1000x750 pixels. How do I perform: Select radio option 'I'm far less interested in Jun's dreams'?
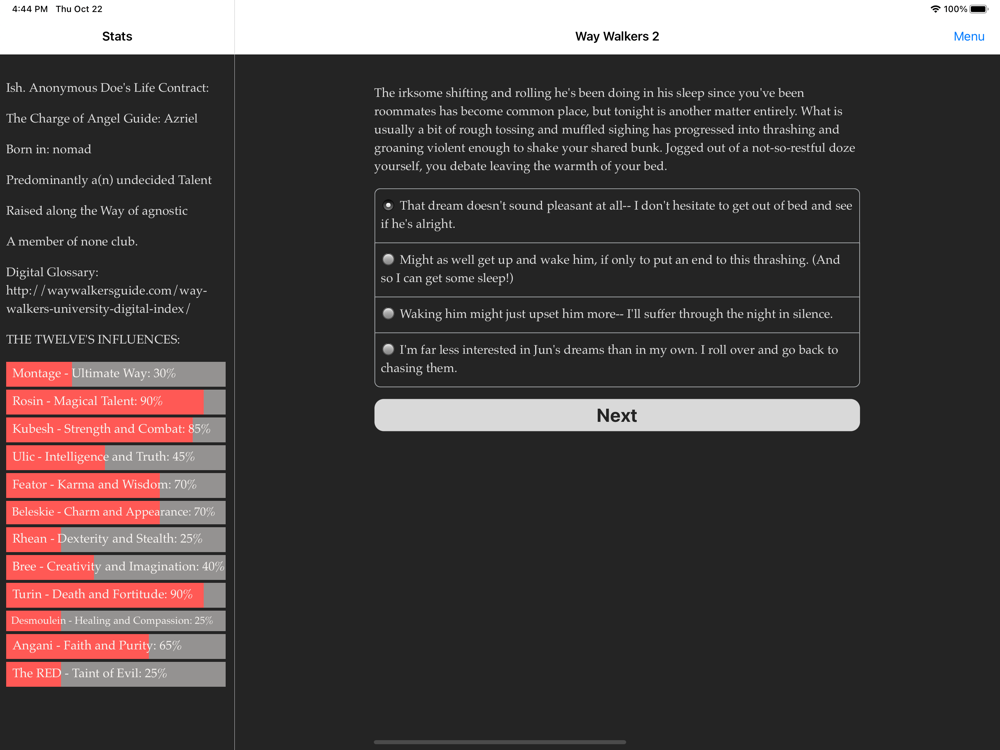point(617,359)
